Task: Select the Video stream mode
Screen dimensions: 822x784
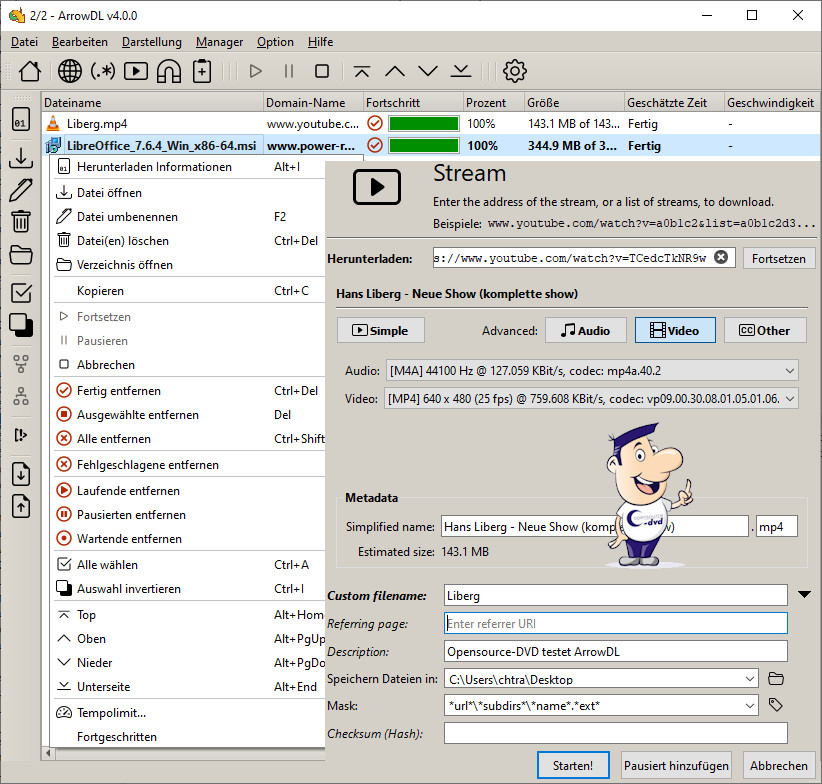Action: [675, 330]
